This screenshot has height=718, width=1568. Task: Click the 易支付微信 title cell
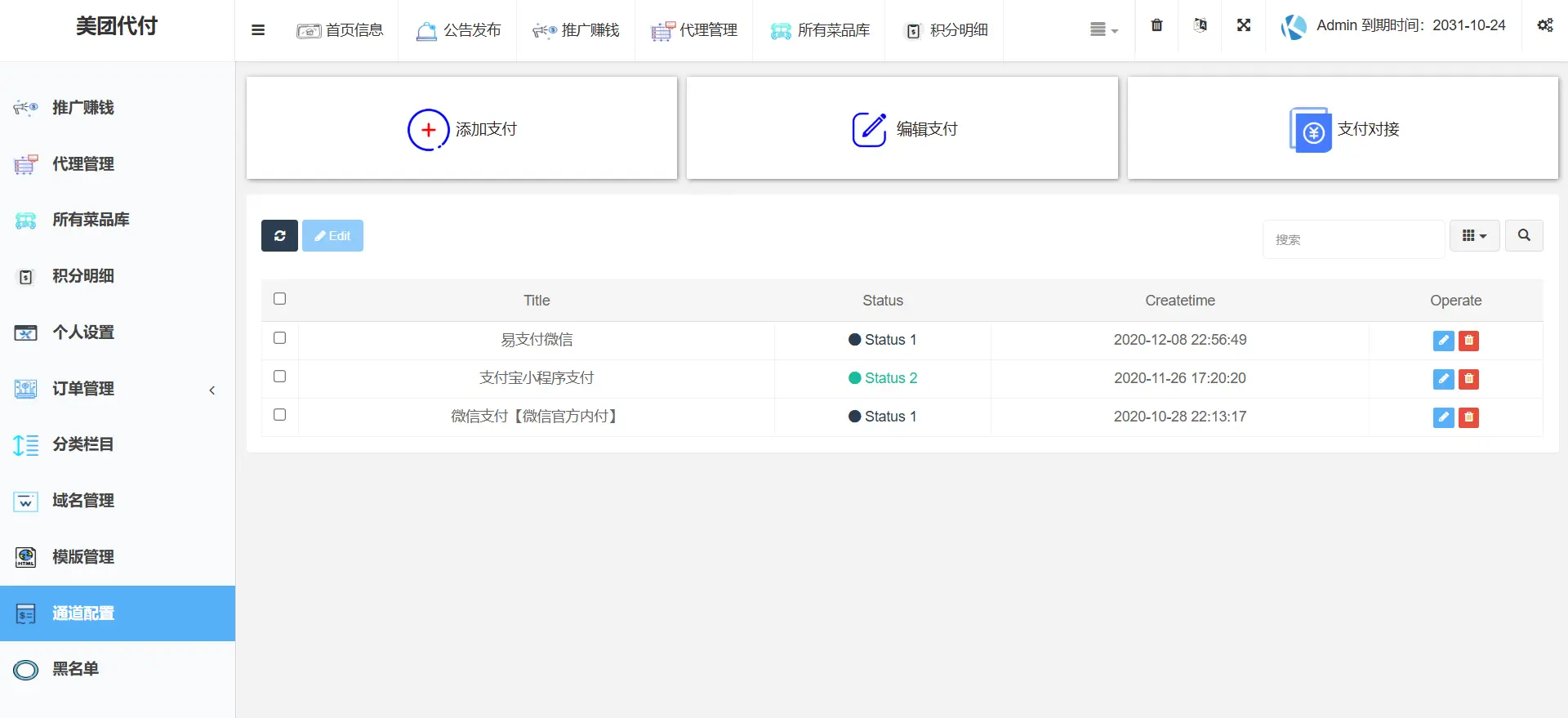point(537,340)
